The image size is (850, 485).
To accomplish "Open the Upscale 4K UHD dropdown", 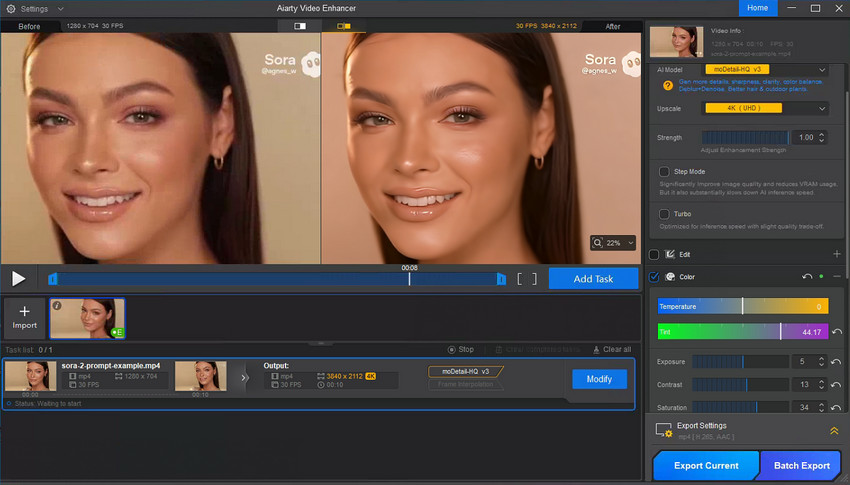I will (x=765, y=108).
